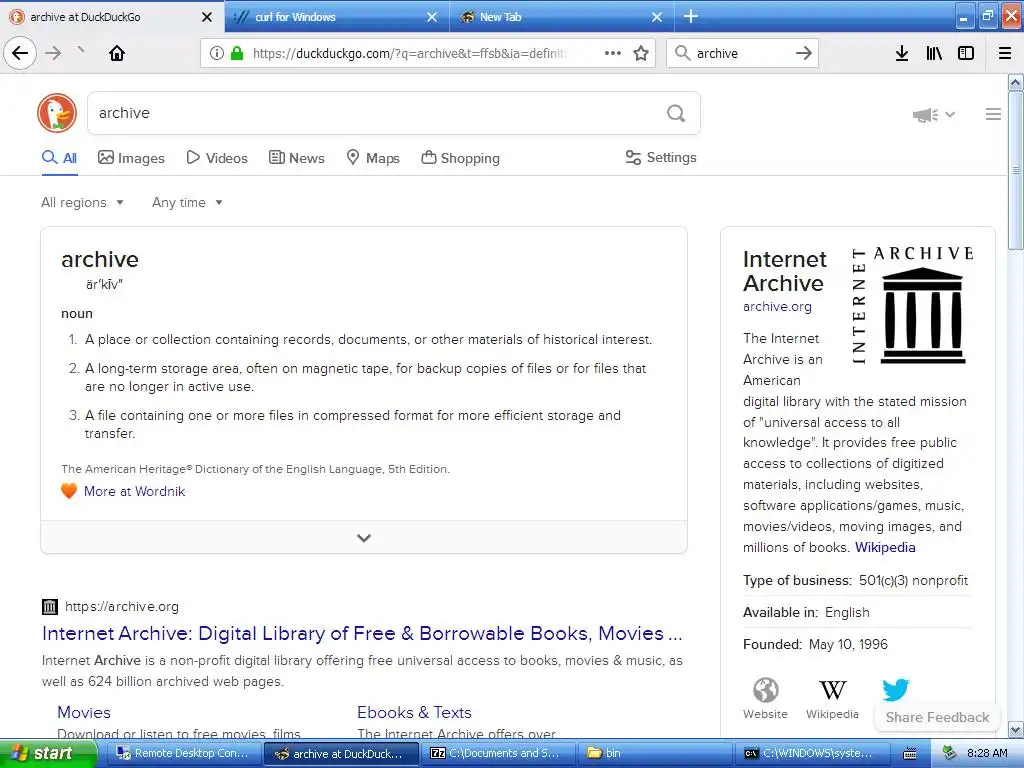Go back to the previous page
The image size is (1024, 768).
[20, 53]
